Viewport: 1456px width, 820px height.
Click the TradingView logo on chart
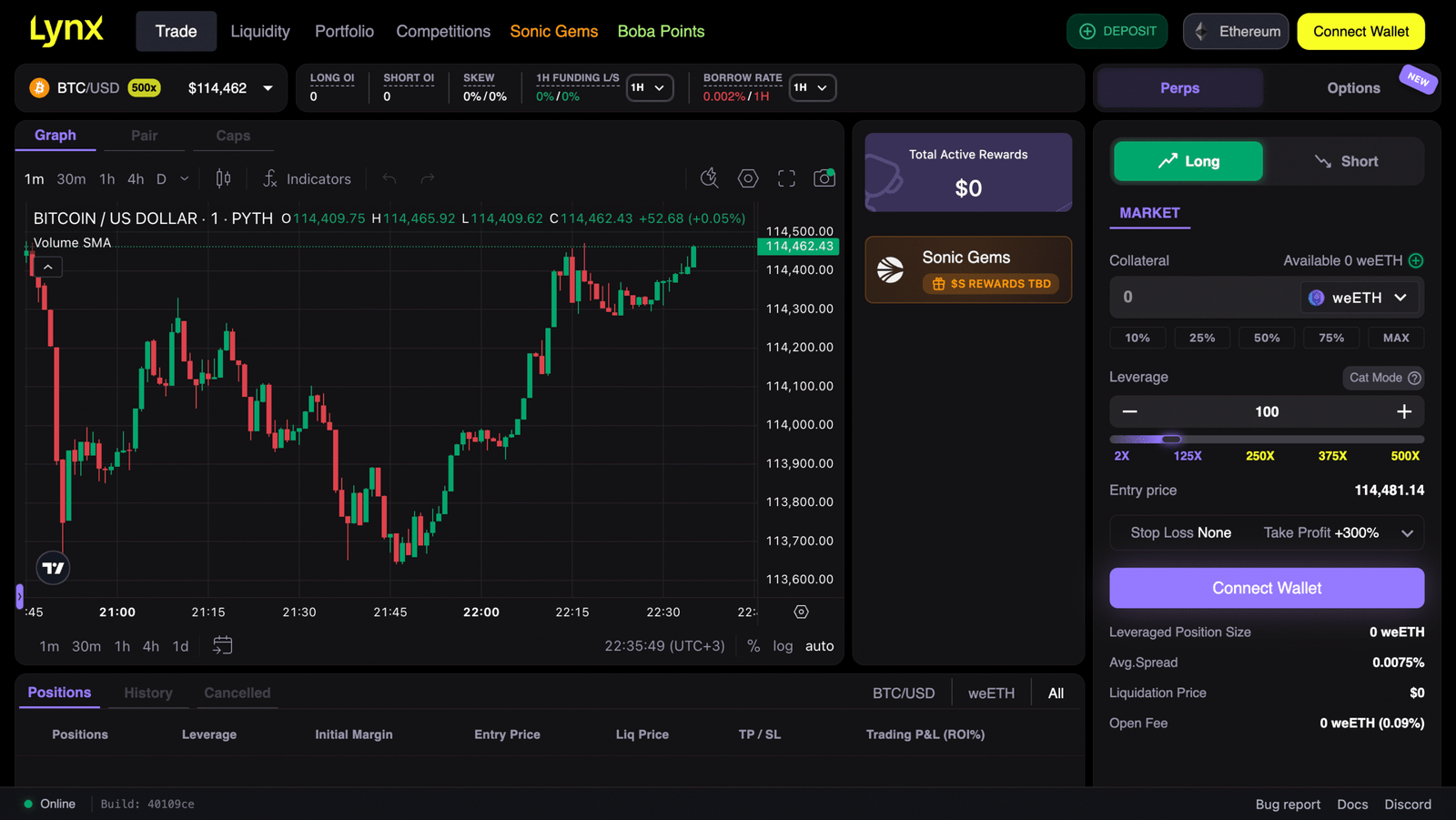pos(53,568)
